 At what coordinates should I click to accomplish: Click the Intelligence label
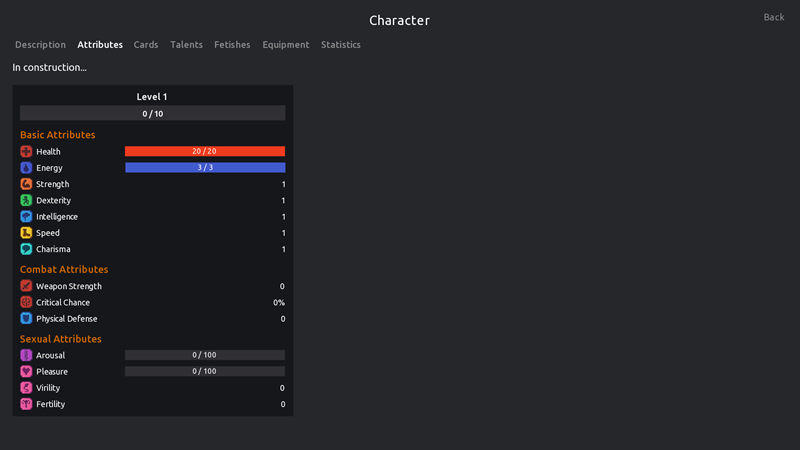click(57, 217)
